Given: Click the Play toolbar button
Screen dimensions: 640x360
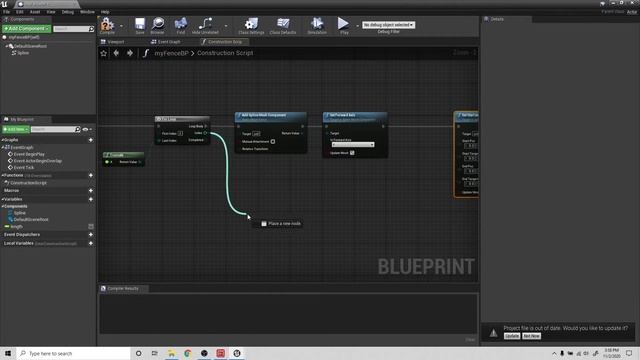Looking at the screenshot, I should pos(344,25).
